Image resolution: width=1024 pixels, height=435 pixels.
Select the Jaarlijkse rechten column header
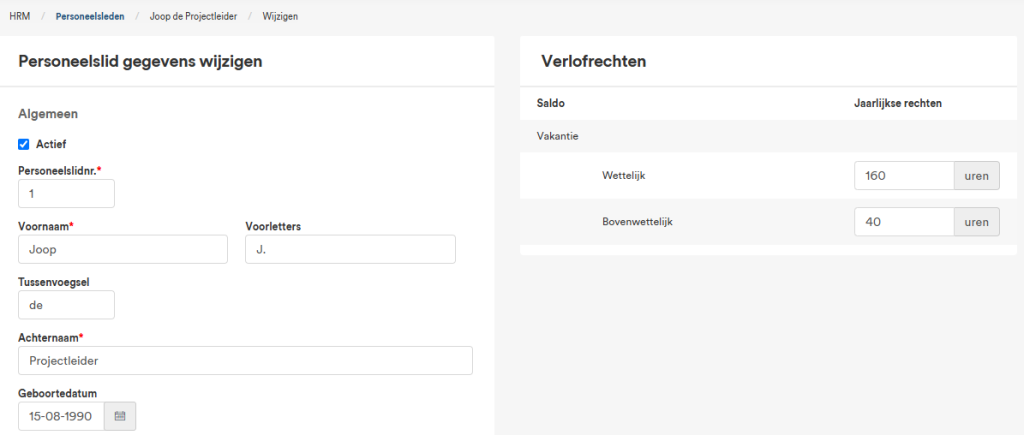(898, 103)
